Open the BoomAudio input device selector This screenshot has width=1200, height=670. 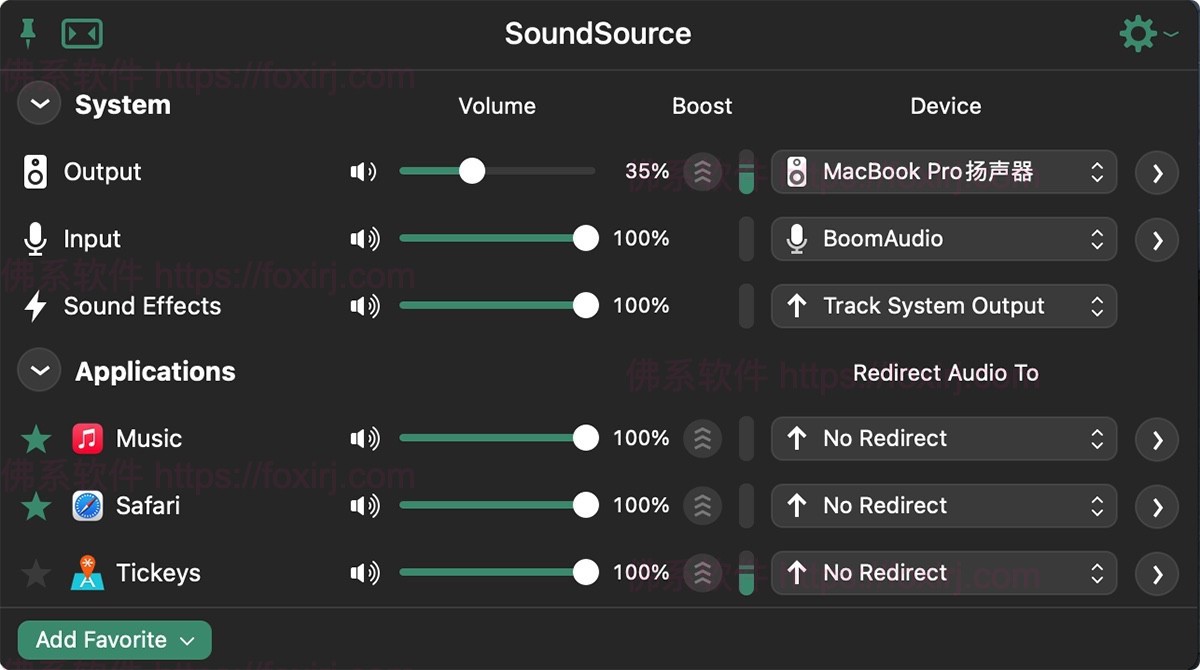tap(943, 238)
